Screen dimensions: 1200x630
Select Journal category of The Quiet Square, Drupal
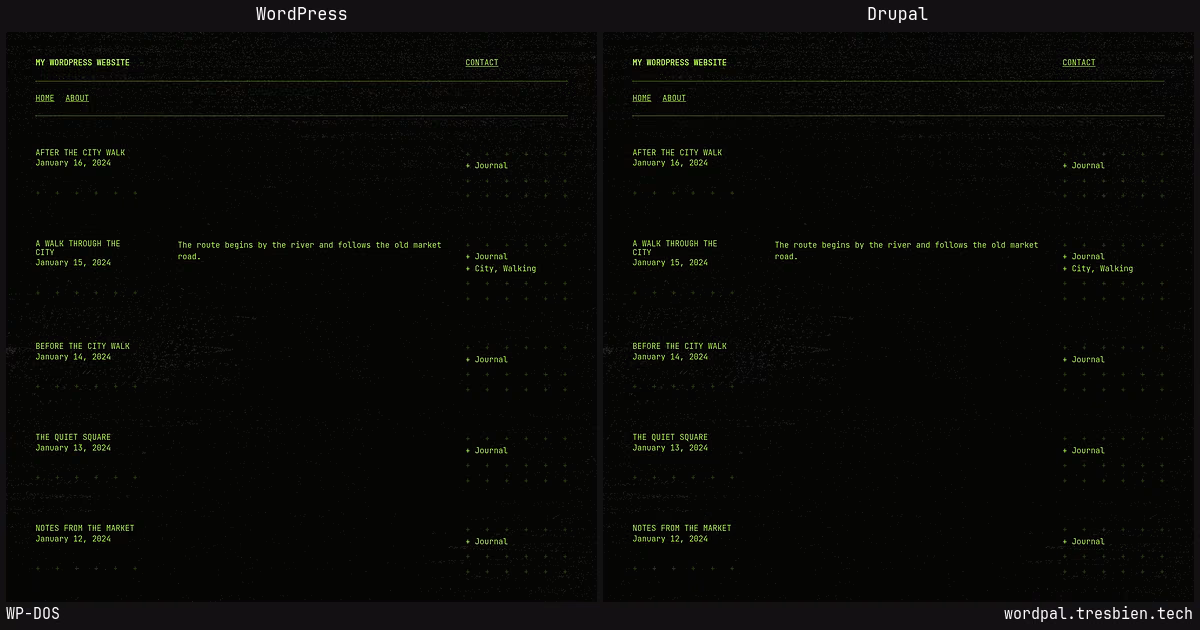tap(1088, 450)
